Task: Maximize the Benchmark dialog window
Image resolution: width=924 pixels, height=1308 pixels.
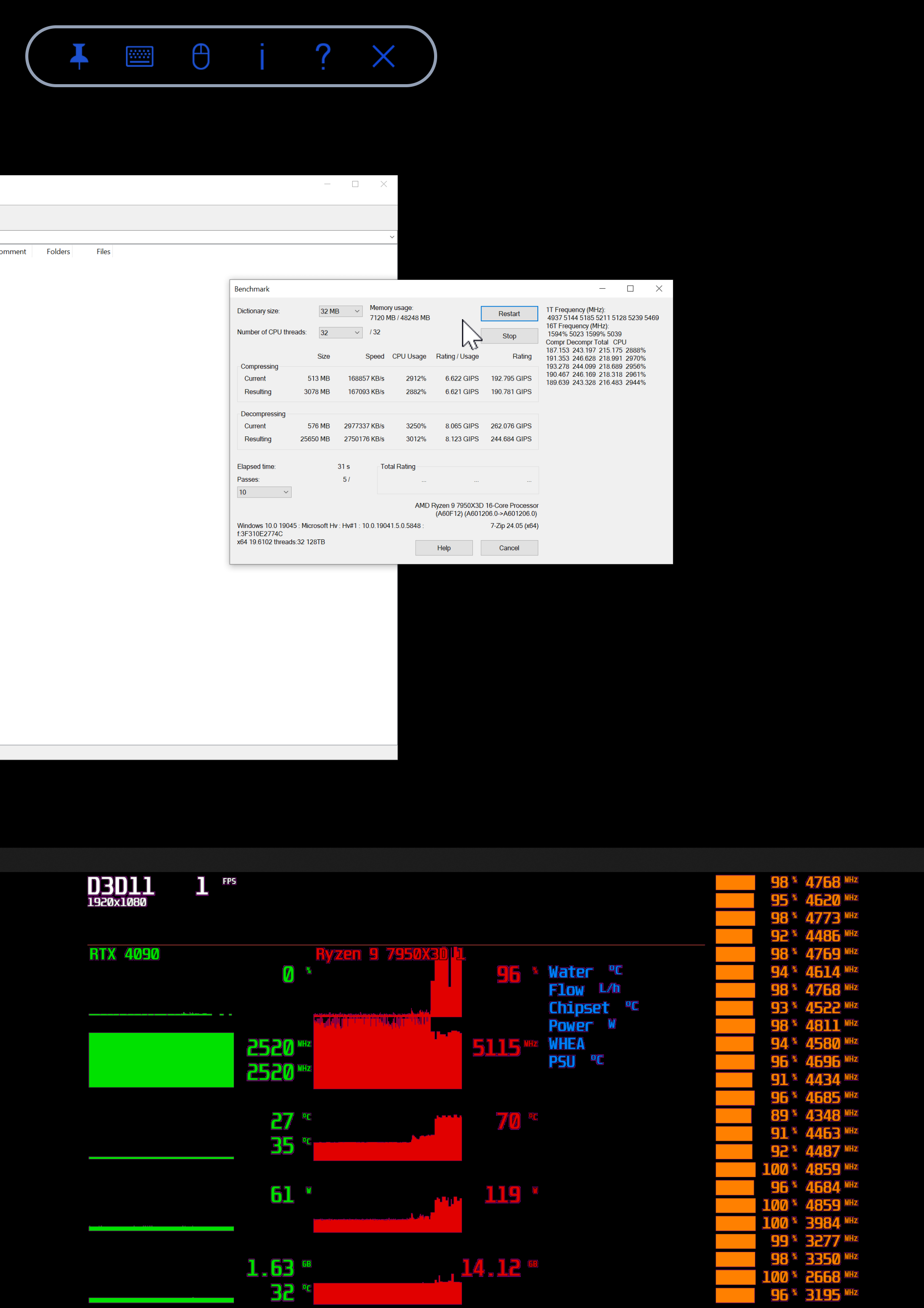Action: point(630,289)
